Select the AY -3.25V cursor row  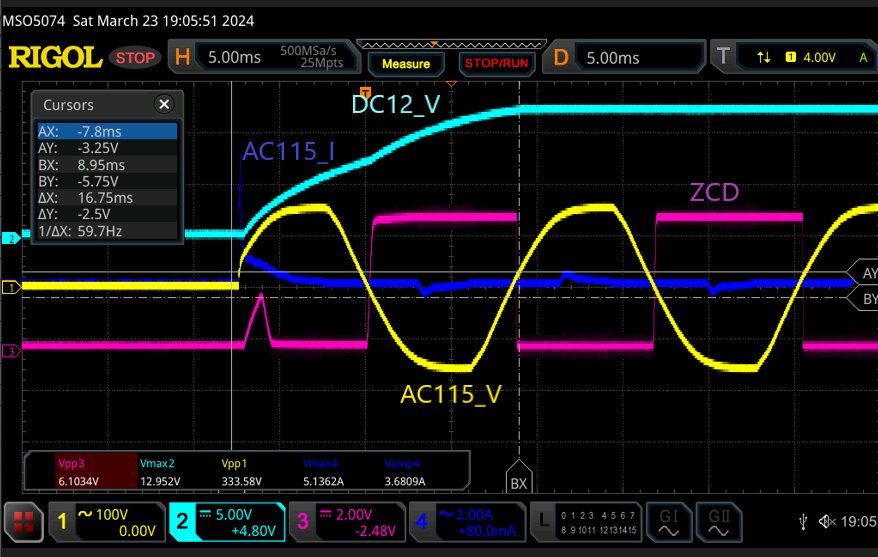107,148
